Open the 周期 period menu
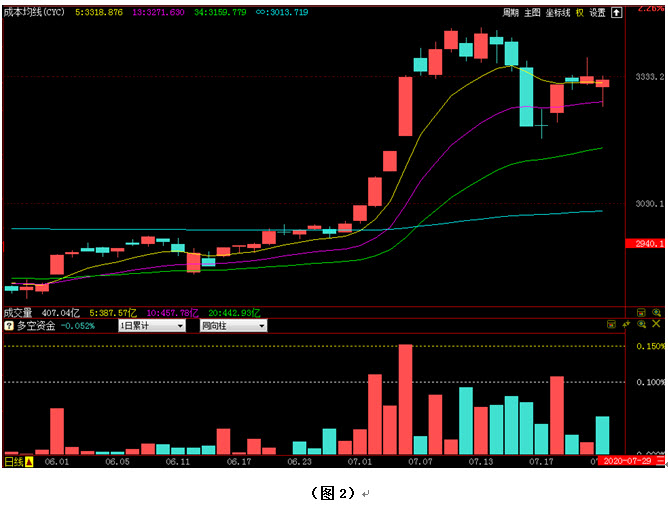This screenshot has width=668, height=512. point(510,13)
